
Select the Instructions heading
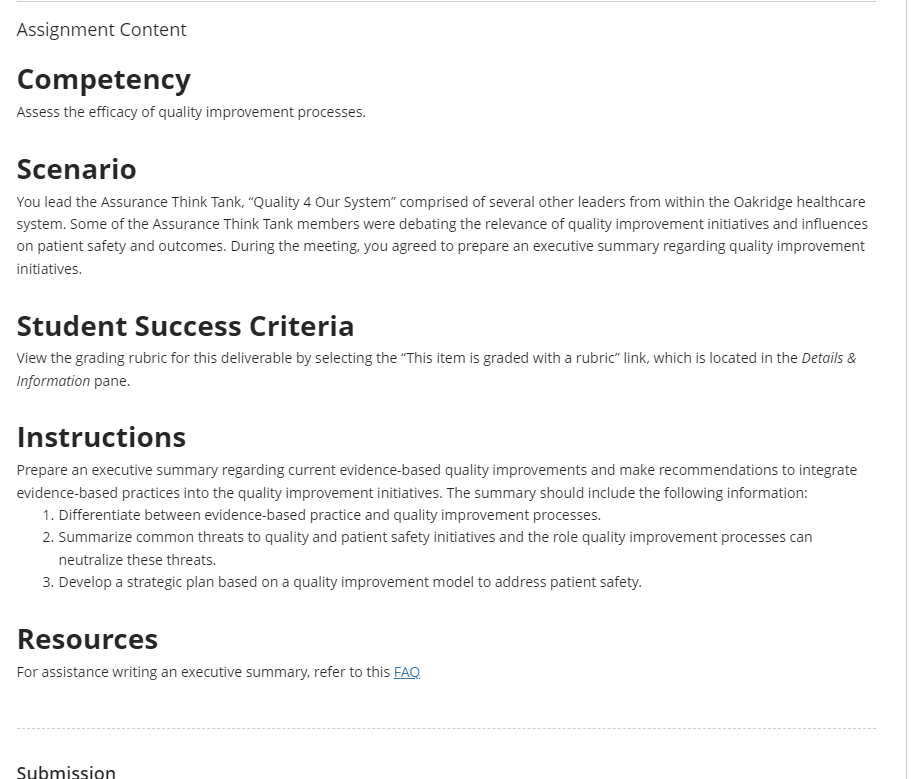click(101, 437)
